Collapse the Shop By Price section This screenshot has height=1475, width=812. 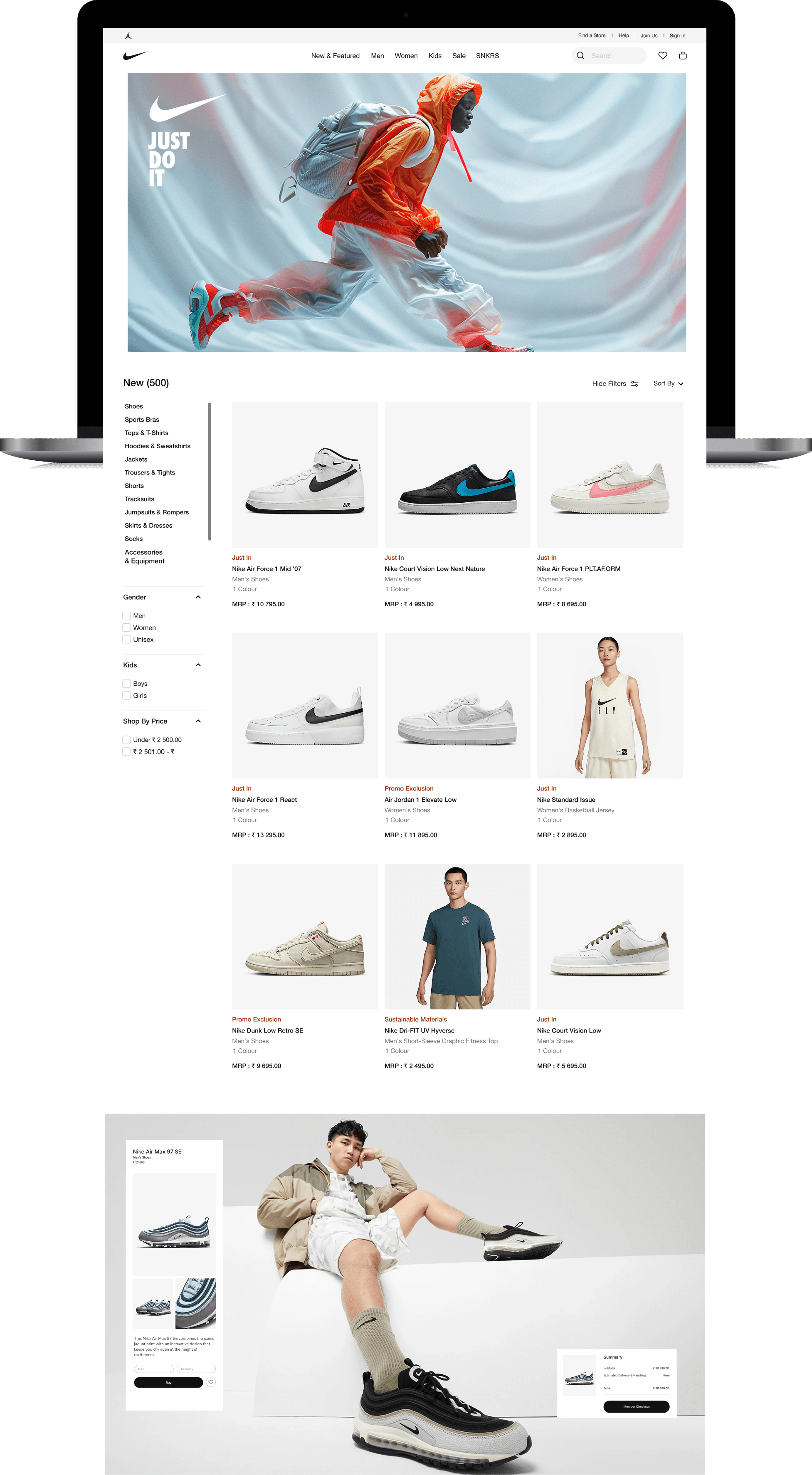(198, 721)
